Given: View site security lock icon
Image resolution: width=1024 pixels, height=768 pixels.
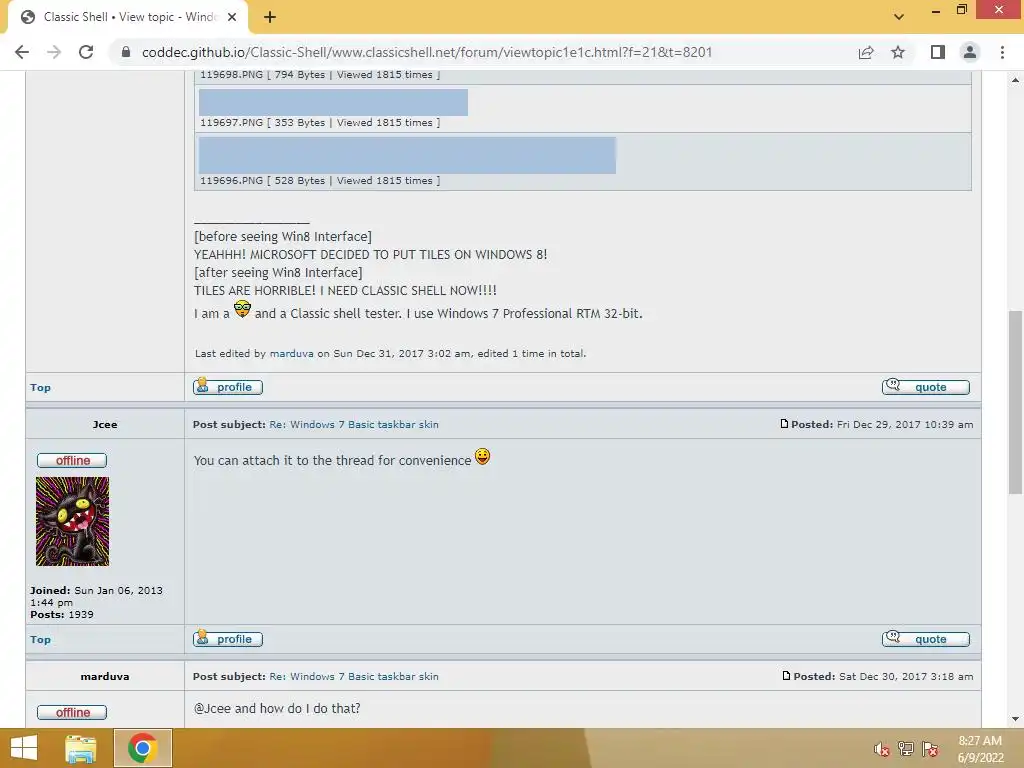Looking at the screenshot, I should [126, 52].
